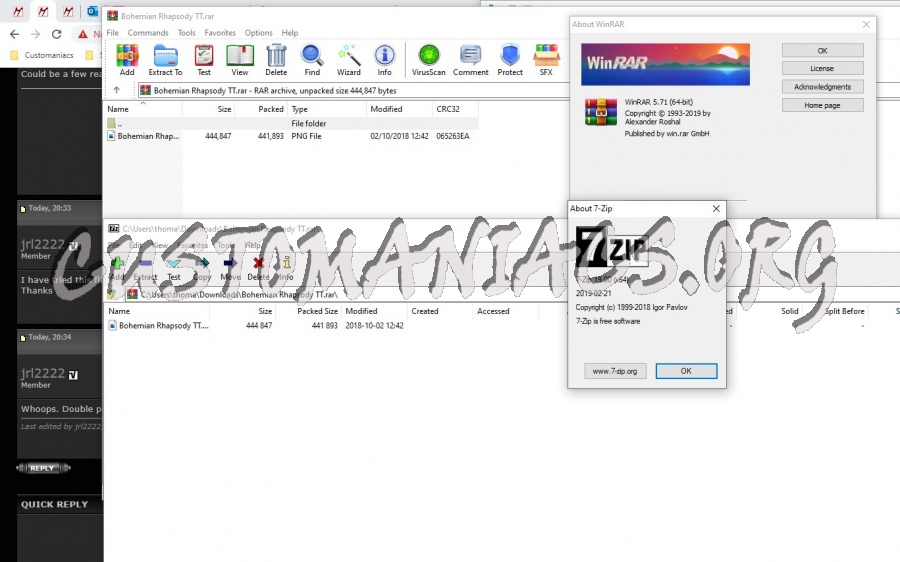Click the Extract icon in 7-Zip toolbar
Viewport: 900px width, 562px height.
point(145,269)
